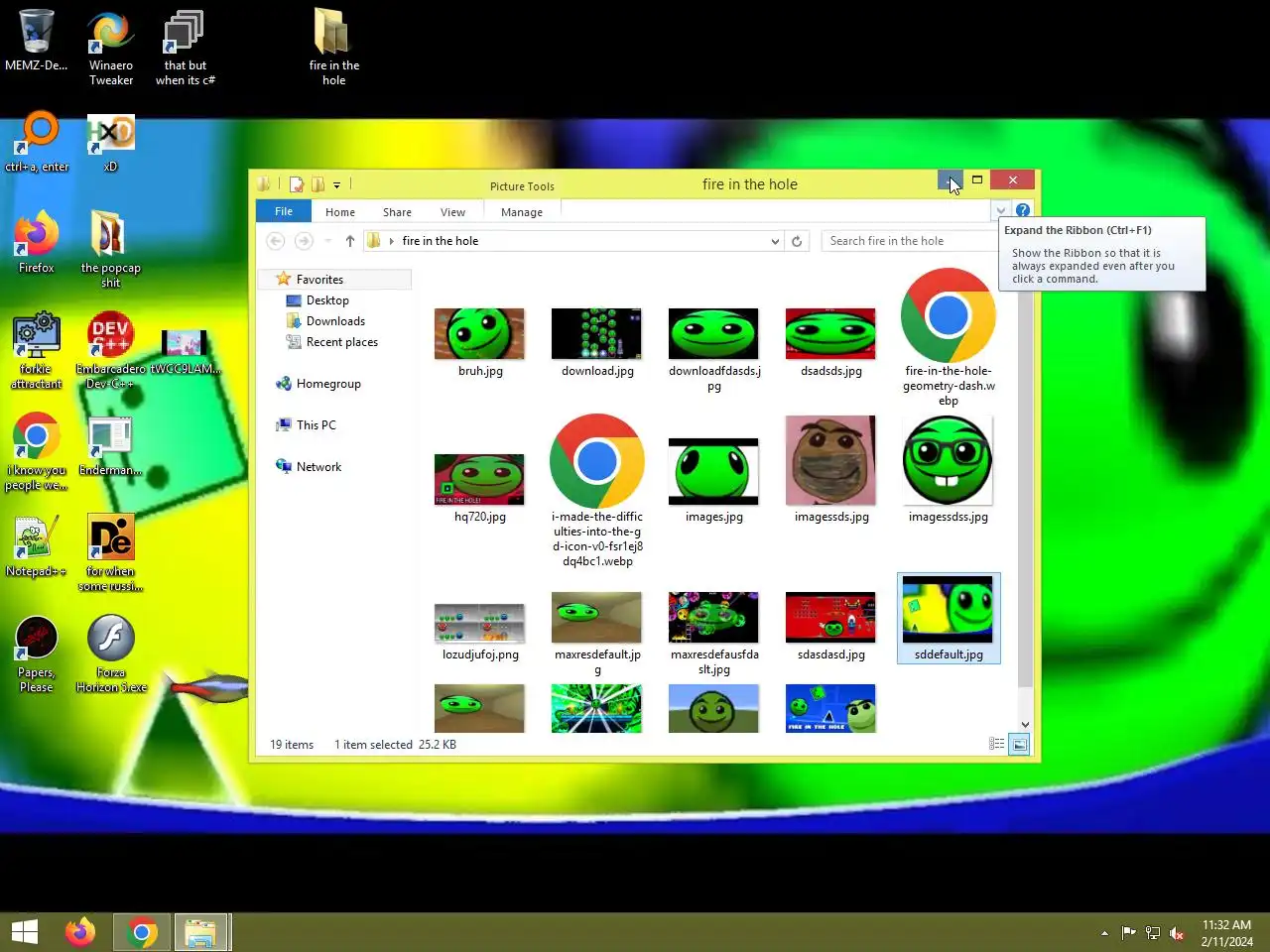Select the tWCC9LAM image on desktop

pos(186,352)
